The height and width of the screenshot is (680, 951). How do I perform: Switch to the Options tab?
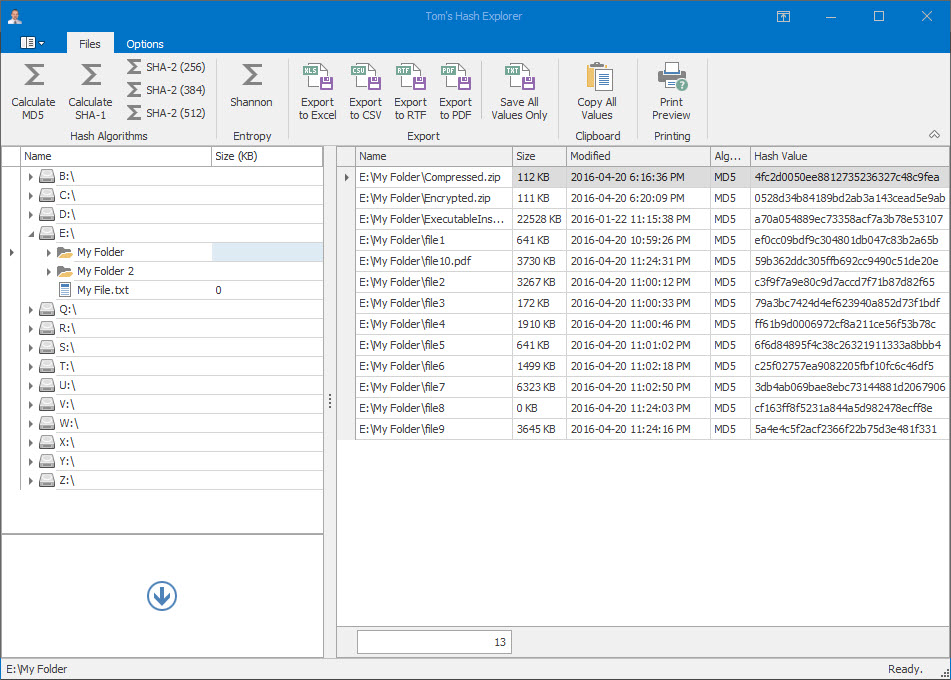pos(145,44)
